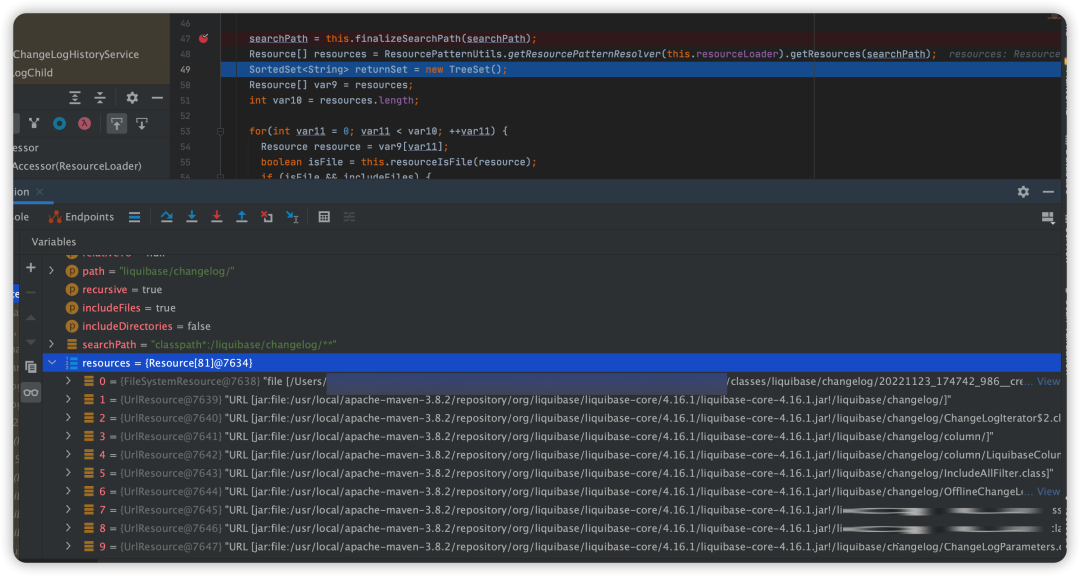Click the Run to Cursor icon
The height and width of the screenshot is (576, 1080).
coord(292,217)
